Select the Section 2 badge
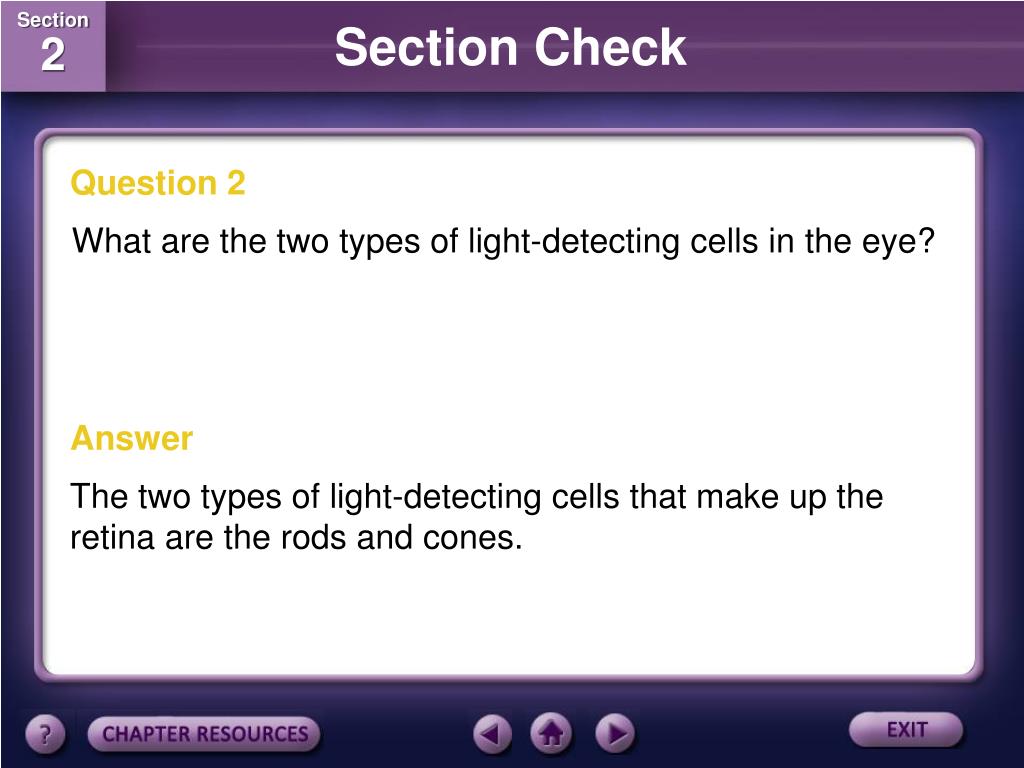Viewport: 1024px width, 768px height. pos(53,46)
